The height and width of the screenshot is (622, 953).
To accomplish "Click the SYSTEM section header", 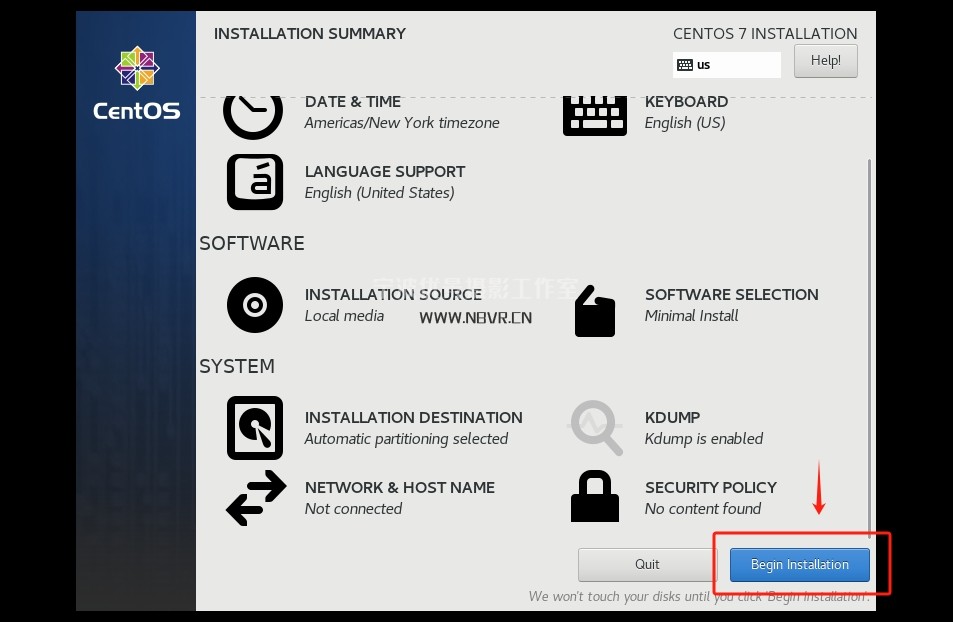I will [x=237, y=366].
